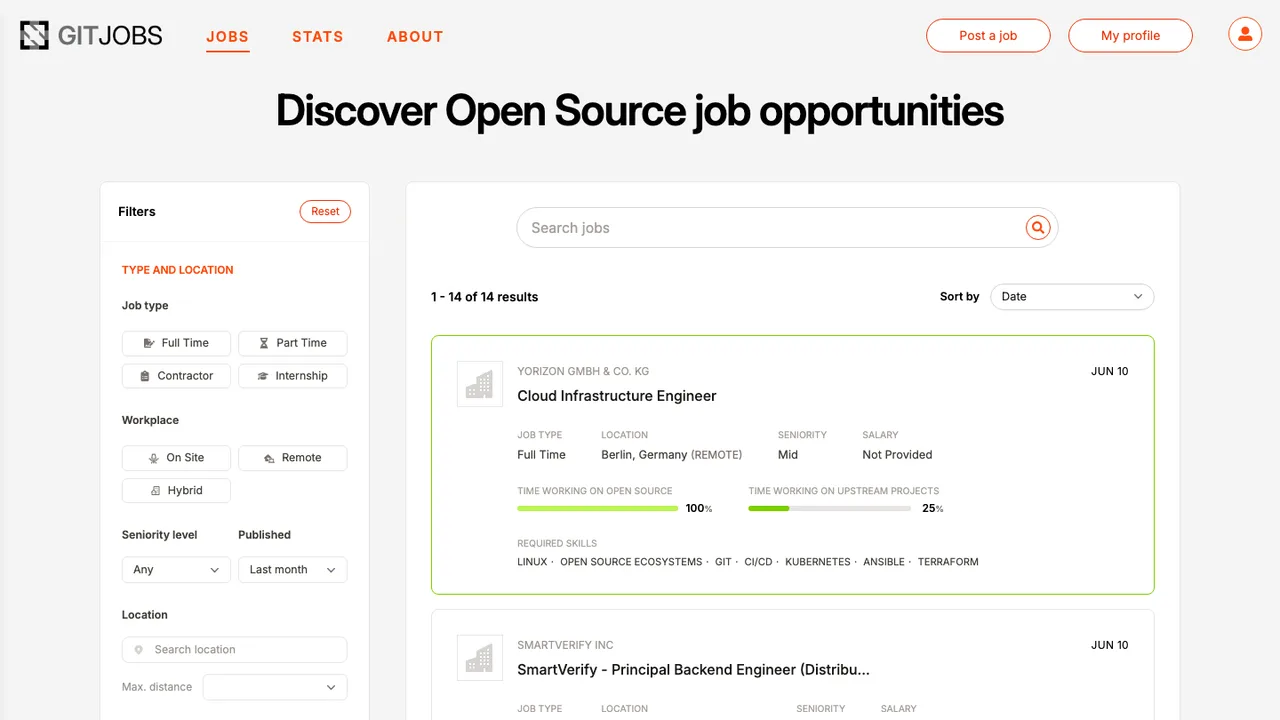Click the time working on upstream projects bar

(x=829, y=509)
